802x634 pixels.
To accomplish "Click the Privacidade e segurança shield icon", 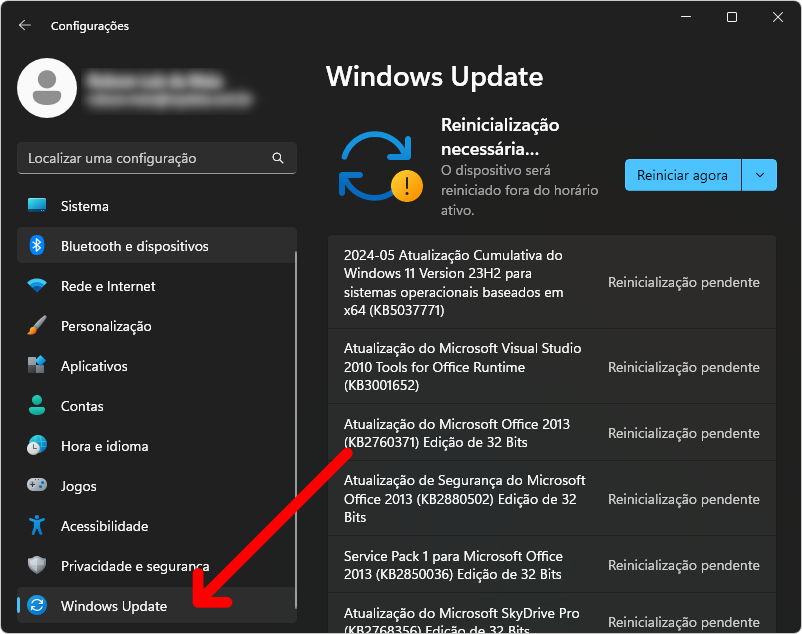I will [x=37, y=566].
